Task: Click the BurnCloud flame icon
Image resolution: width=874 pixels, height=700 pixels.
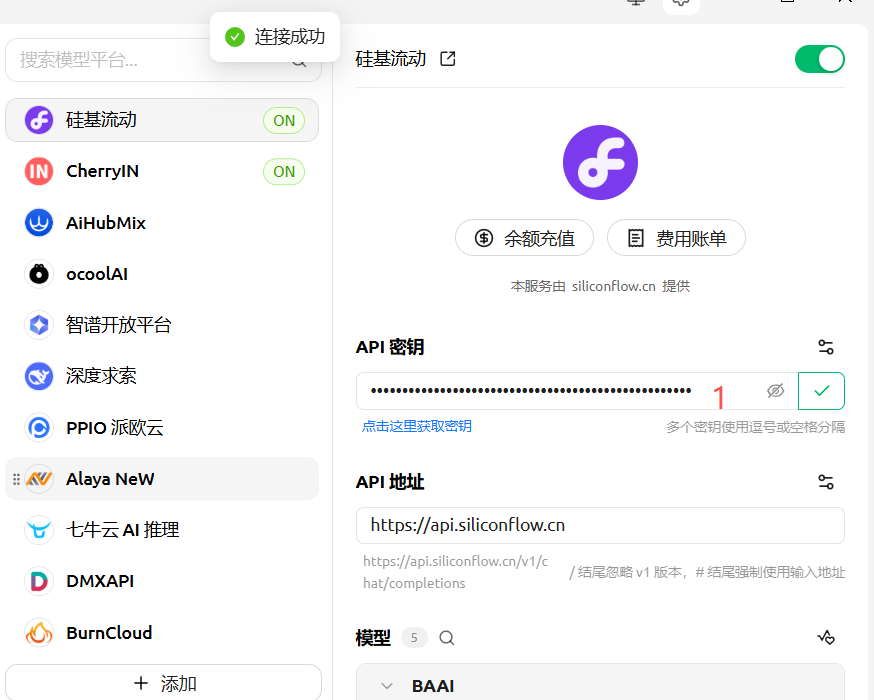Action: coord(39,633)
